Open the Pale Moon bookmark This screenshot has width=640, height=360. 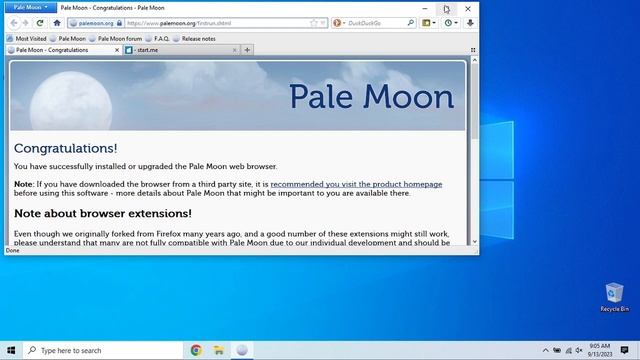(68, 39)
